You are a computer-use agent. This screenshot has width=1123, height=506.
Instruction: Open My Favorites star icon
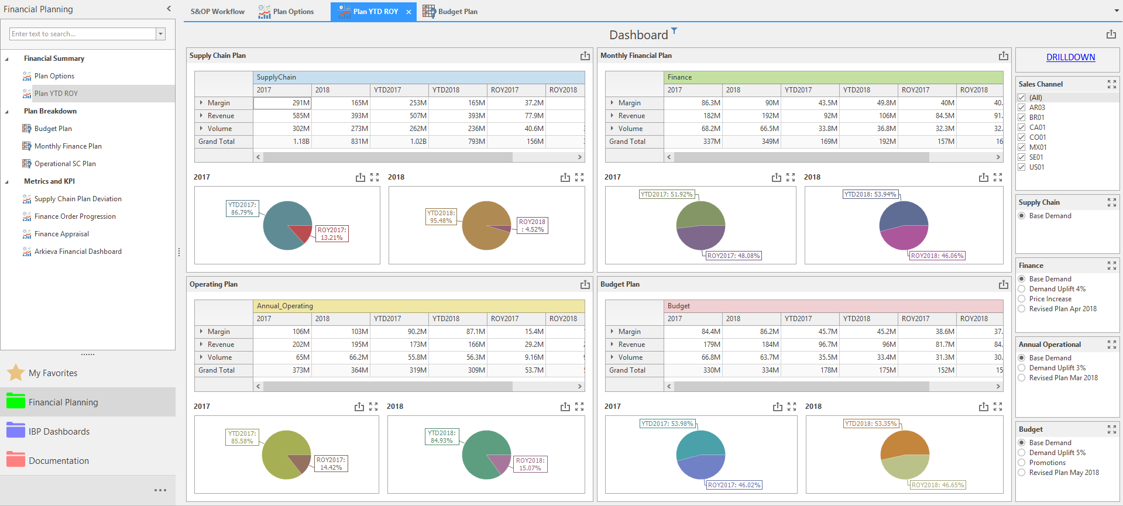click(x=15, y=373)
